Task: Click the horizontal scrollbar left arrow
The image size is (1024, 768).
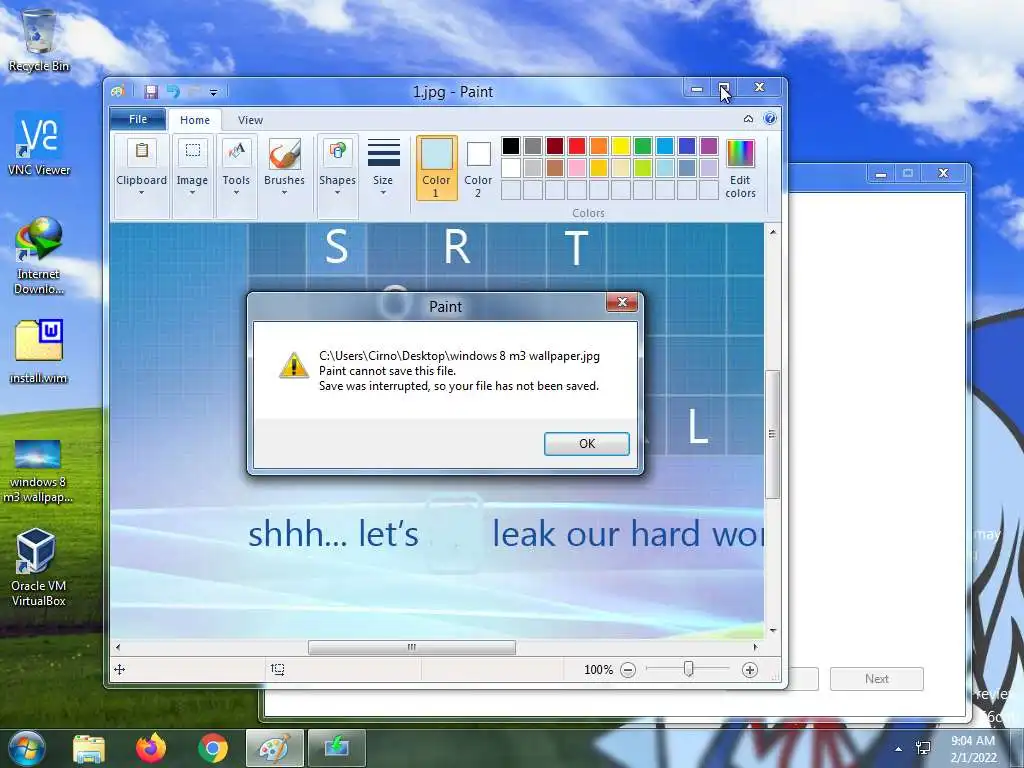Action: coord(118,647)
